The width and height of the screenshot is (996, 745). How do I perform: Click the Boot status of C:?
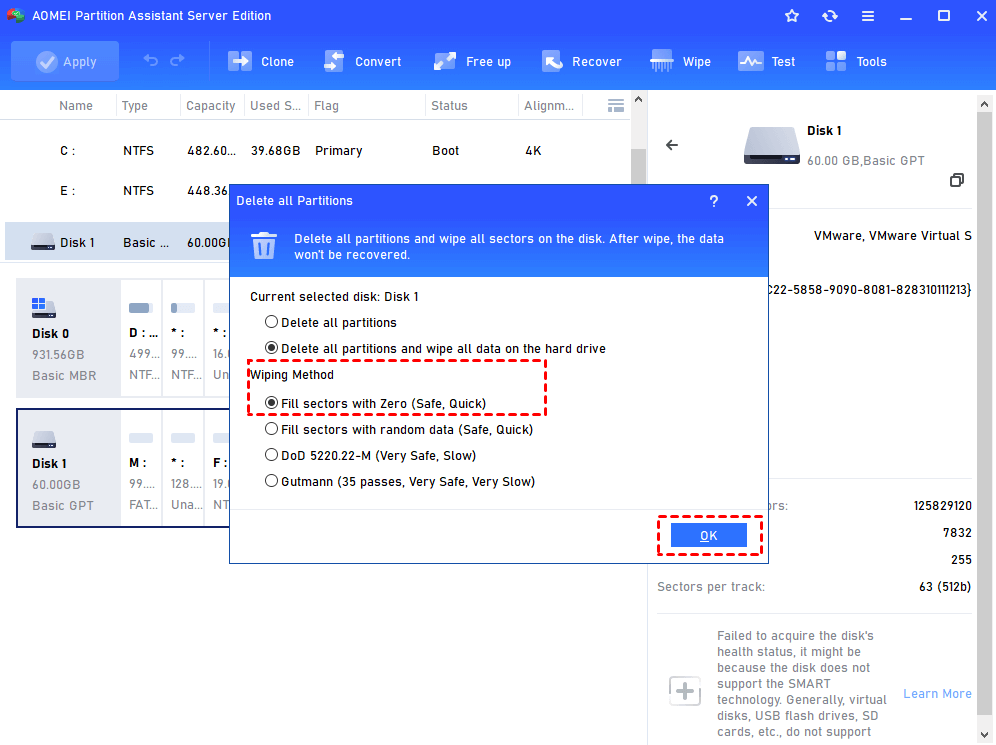445,151
